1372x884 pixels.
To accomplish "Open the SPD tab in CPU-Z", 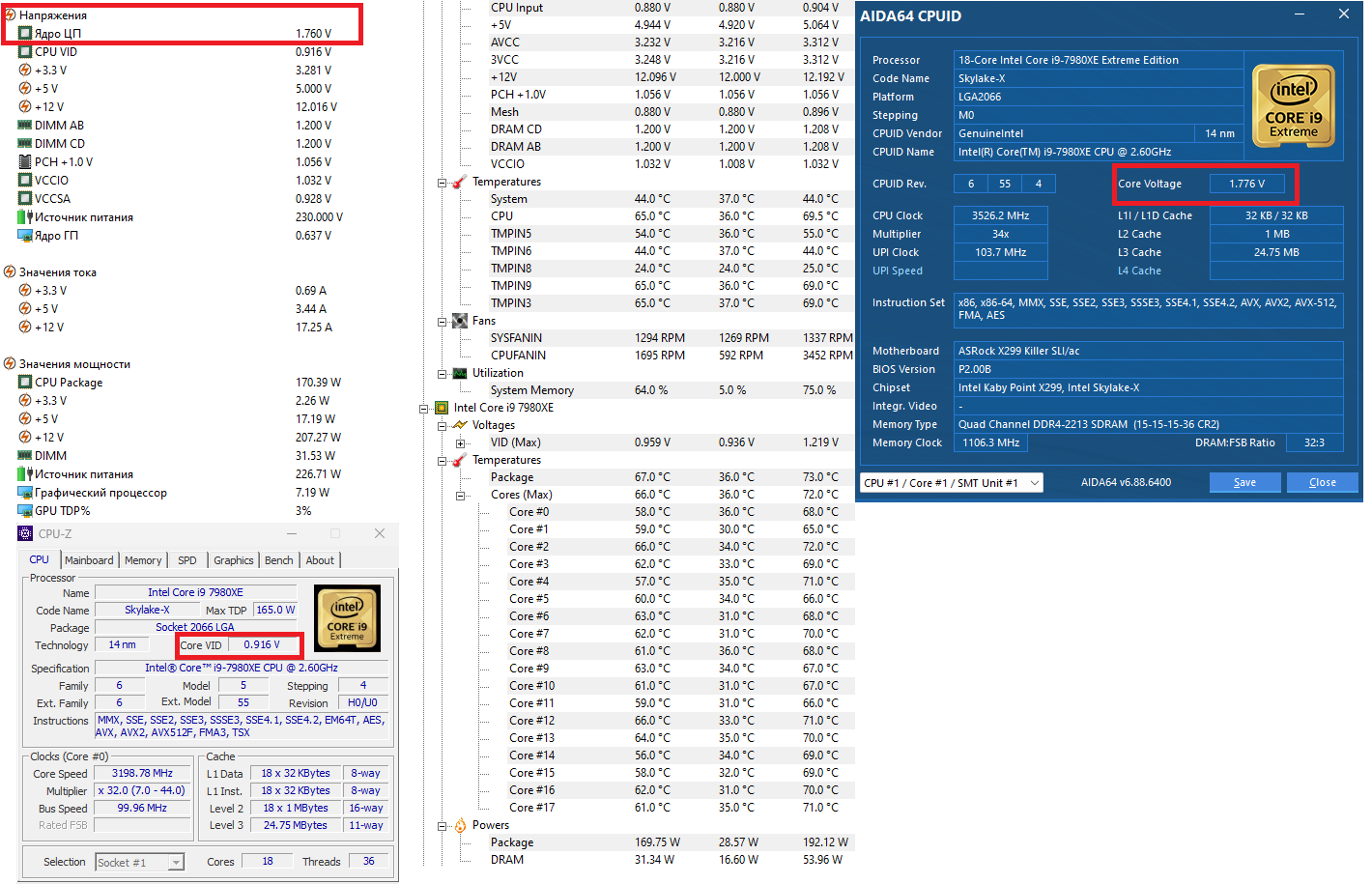I will pos(187,560).
